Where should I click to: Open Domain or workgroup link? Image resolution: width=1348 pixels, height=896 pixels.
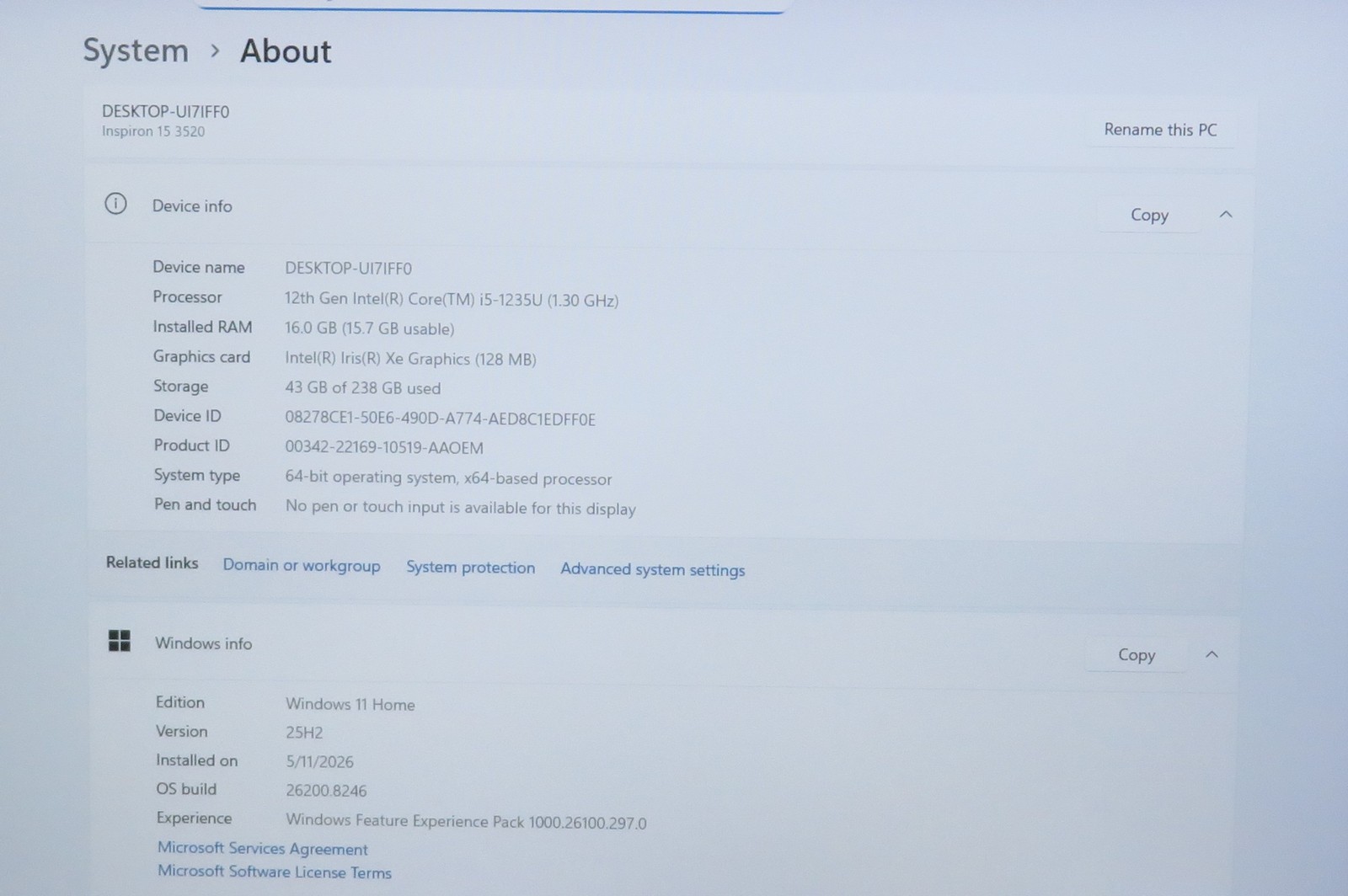point(302,565)
